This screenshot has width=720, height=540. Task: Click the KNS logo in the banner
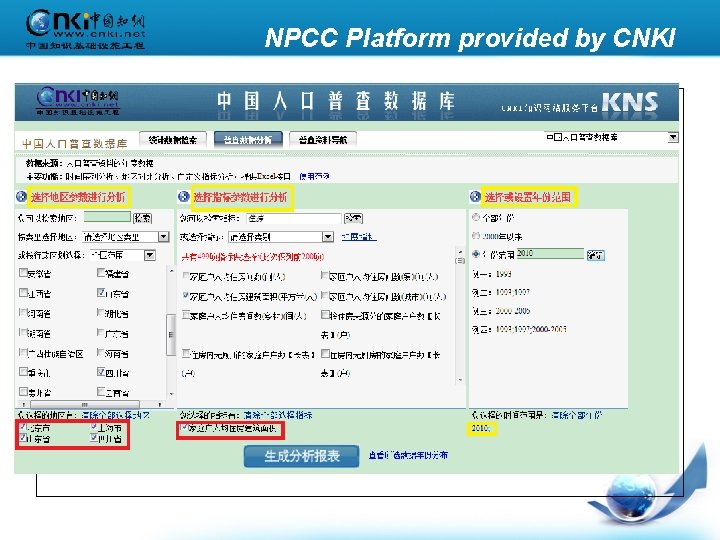click(x=630, y=102)
